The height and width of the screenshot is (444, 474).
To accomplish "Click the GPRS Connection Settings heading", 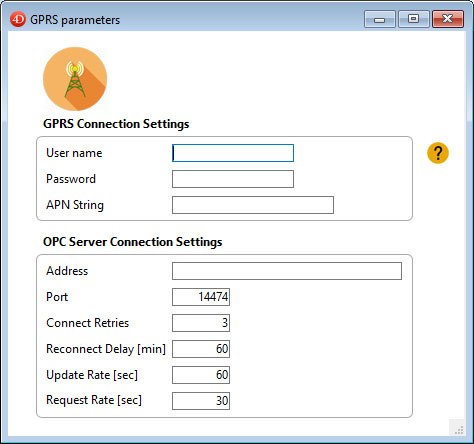I will (116, 124).
